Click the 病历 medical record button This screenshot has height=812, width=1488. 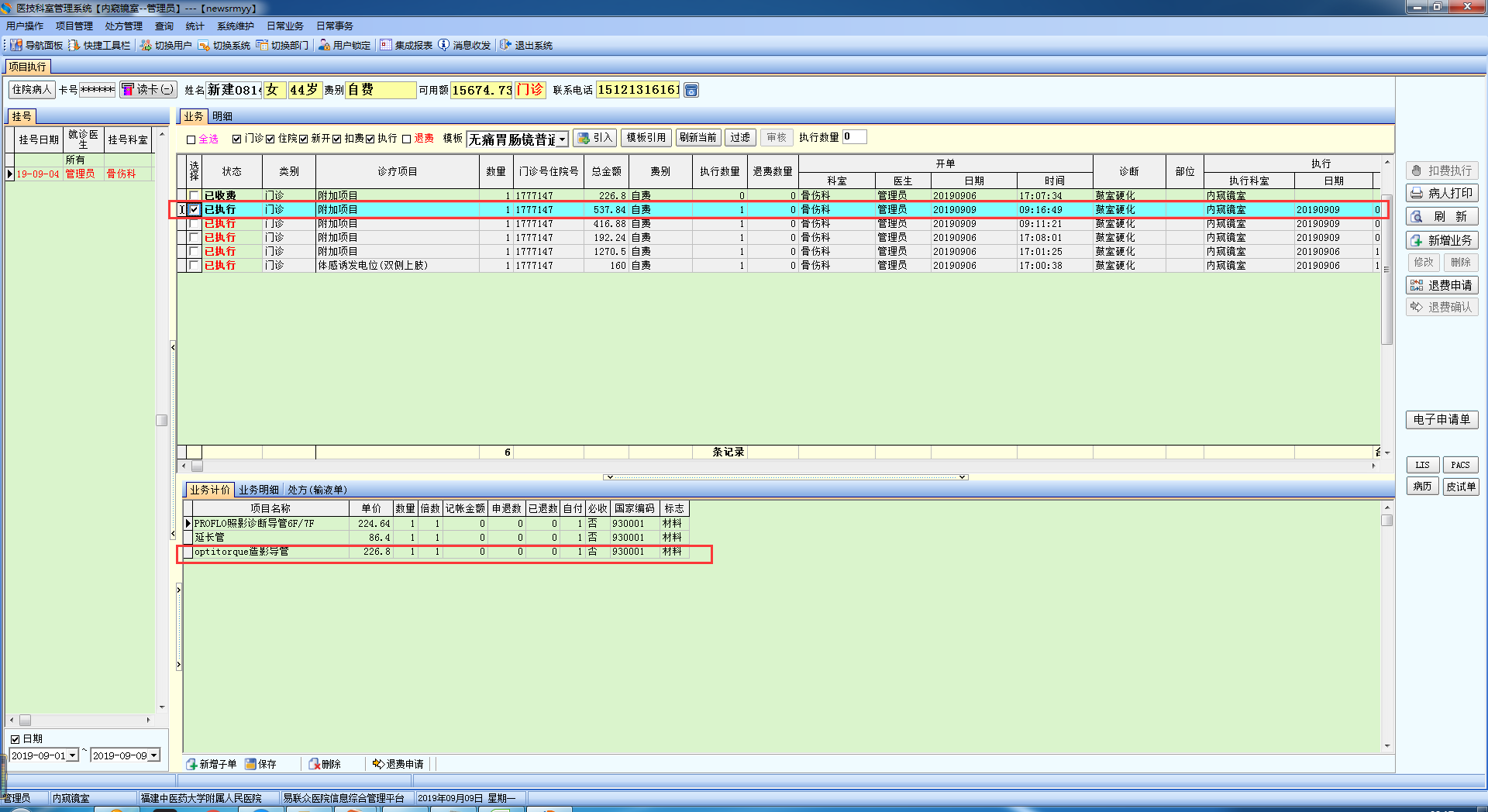[1423, 487]
